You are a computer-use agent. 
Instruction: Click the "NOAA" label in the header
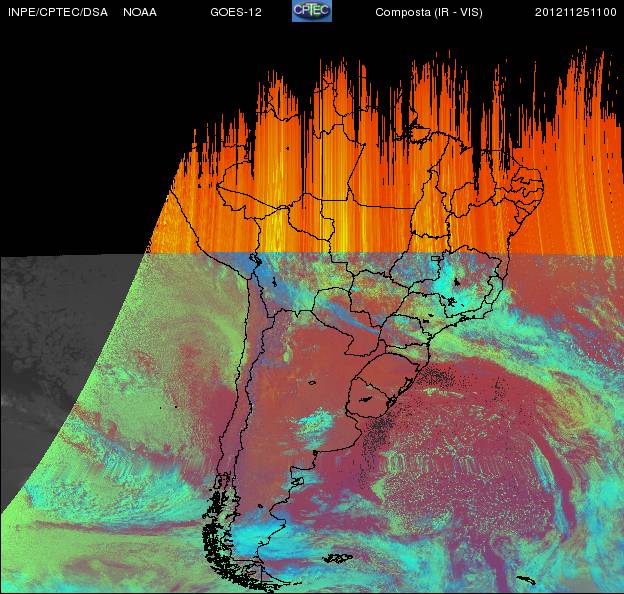140,12
